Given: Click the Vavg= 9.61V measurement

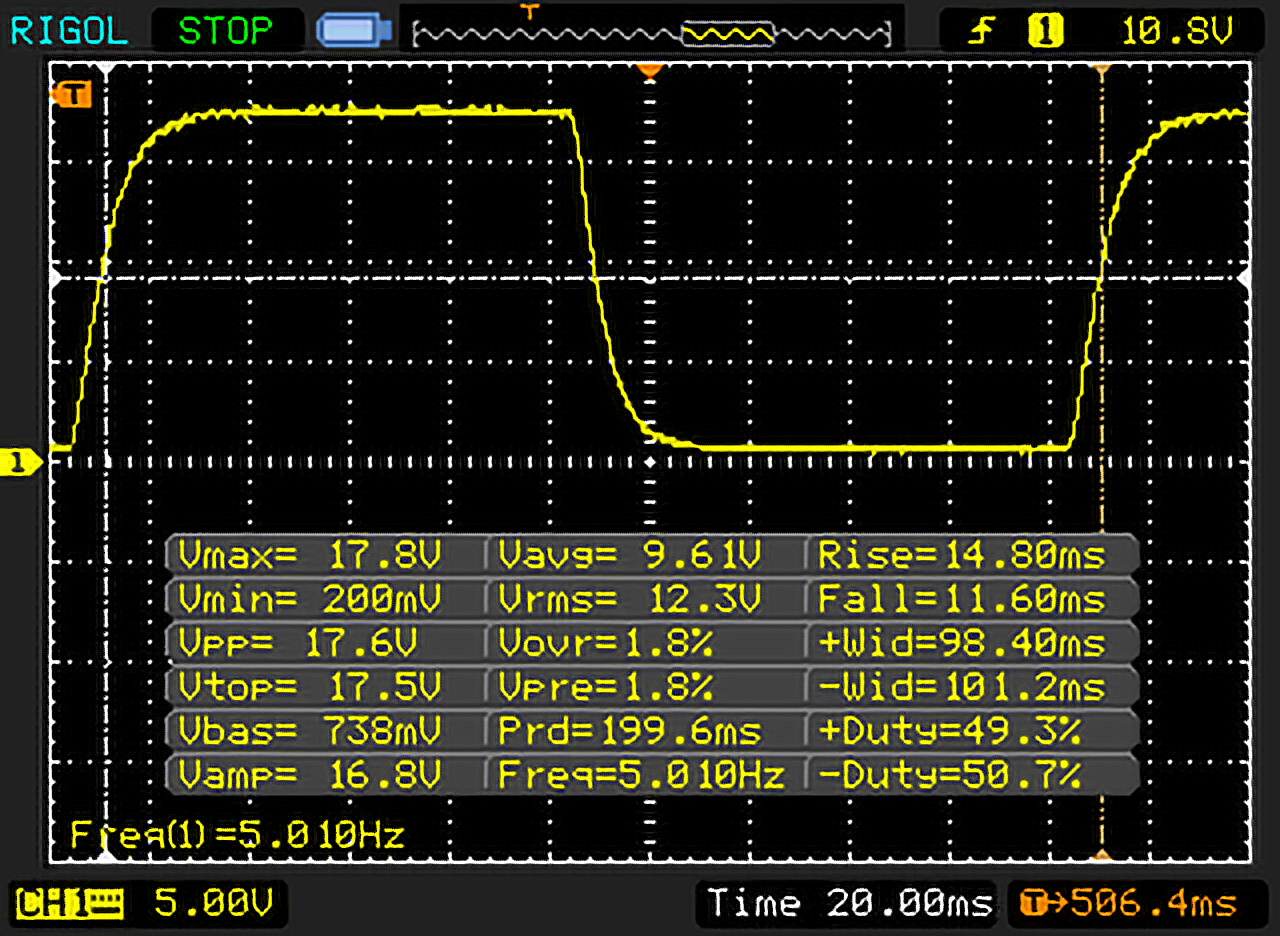Looking at the screenshot, I should click(630, 554).
